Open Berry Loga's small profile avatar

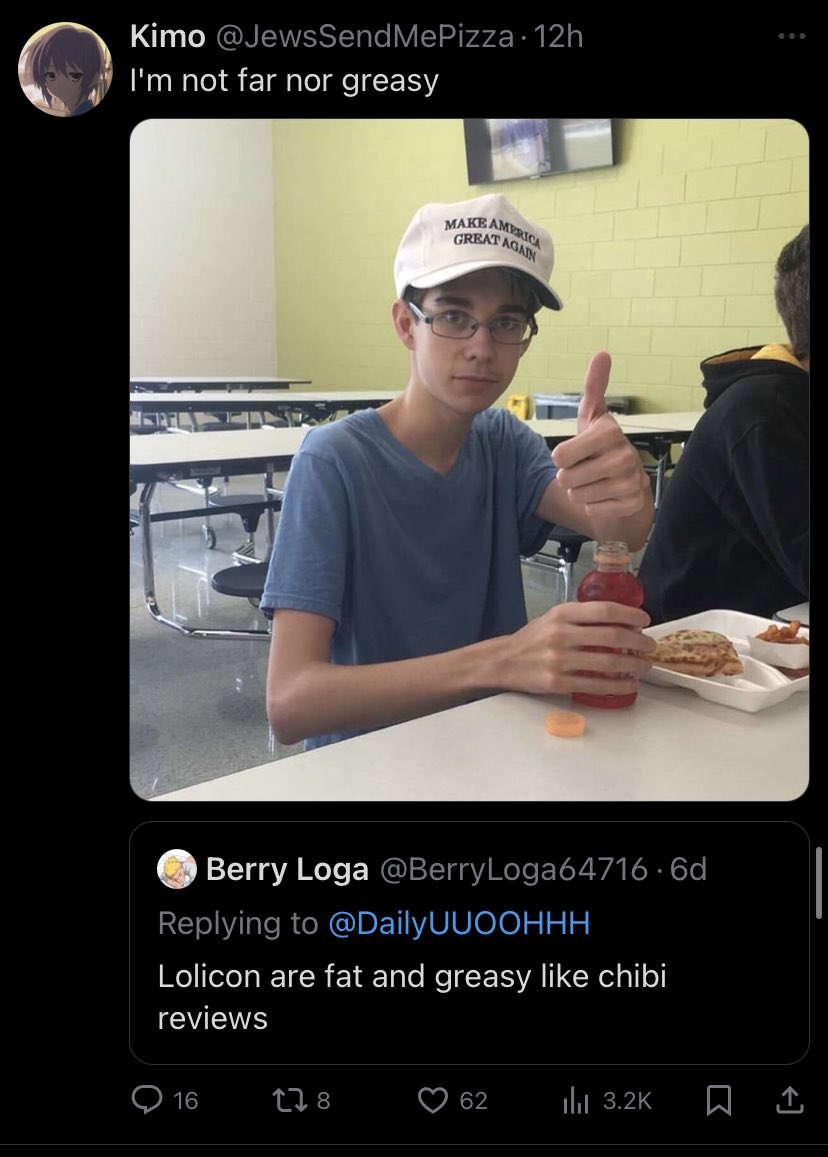[x=177, y=868]
